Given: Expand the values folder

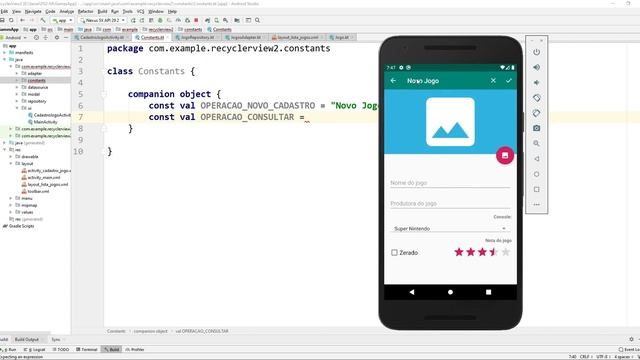Looking at the screenshot, I should (11, 212).
